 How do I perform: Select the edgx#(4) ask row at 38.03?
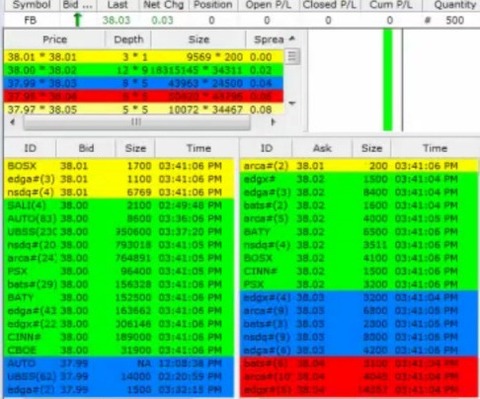[359, 297]
